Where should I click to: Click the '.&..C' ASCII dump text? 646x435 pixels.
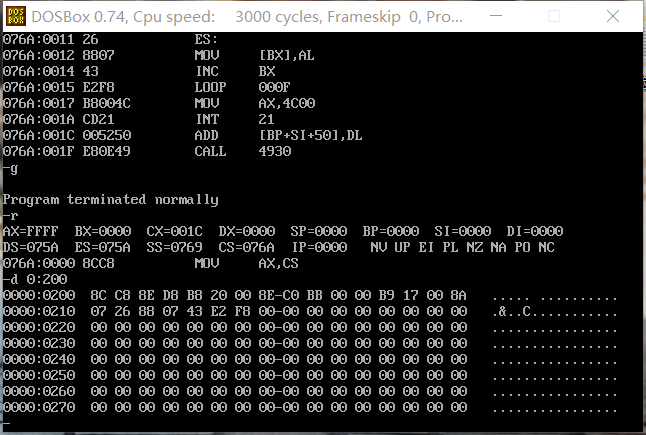click(512, 312)
